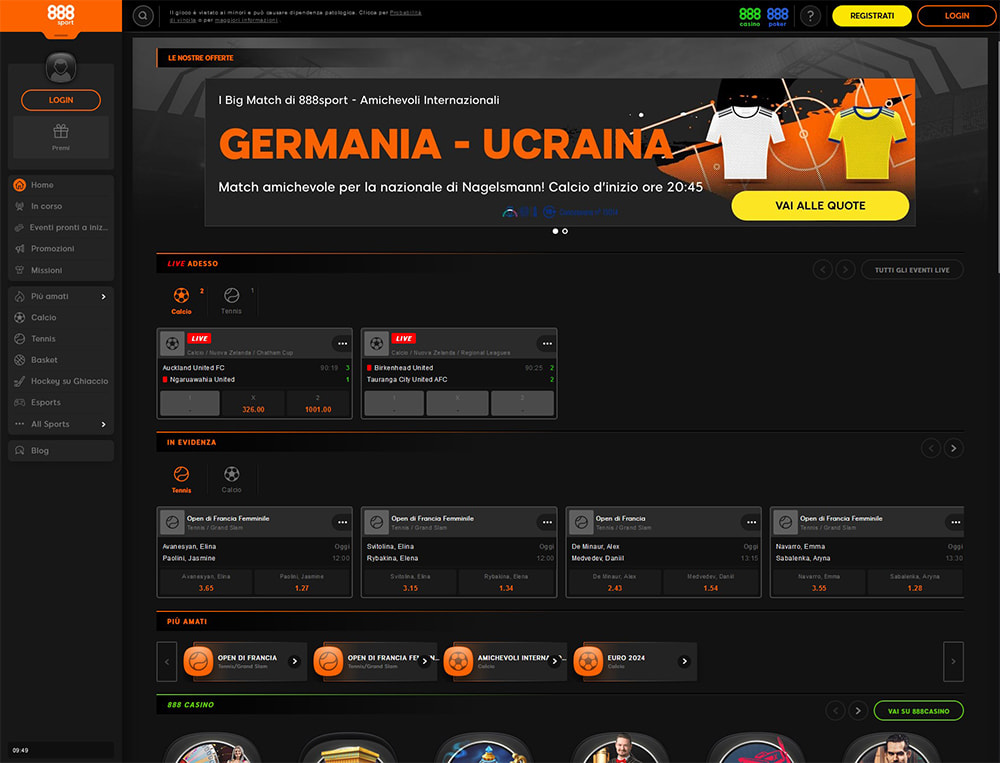Show previous Live Adesso events

coord(823,270)
